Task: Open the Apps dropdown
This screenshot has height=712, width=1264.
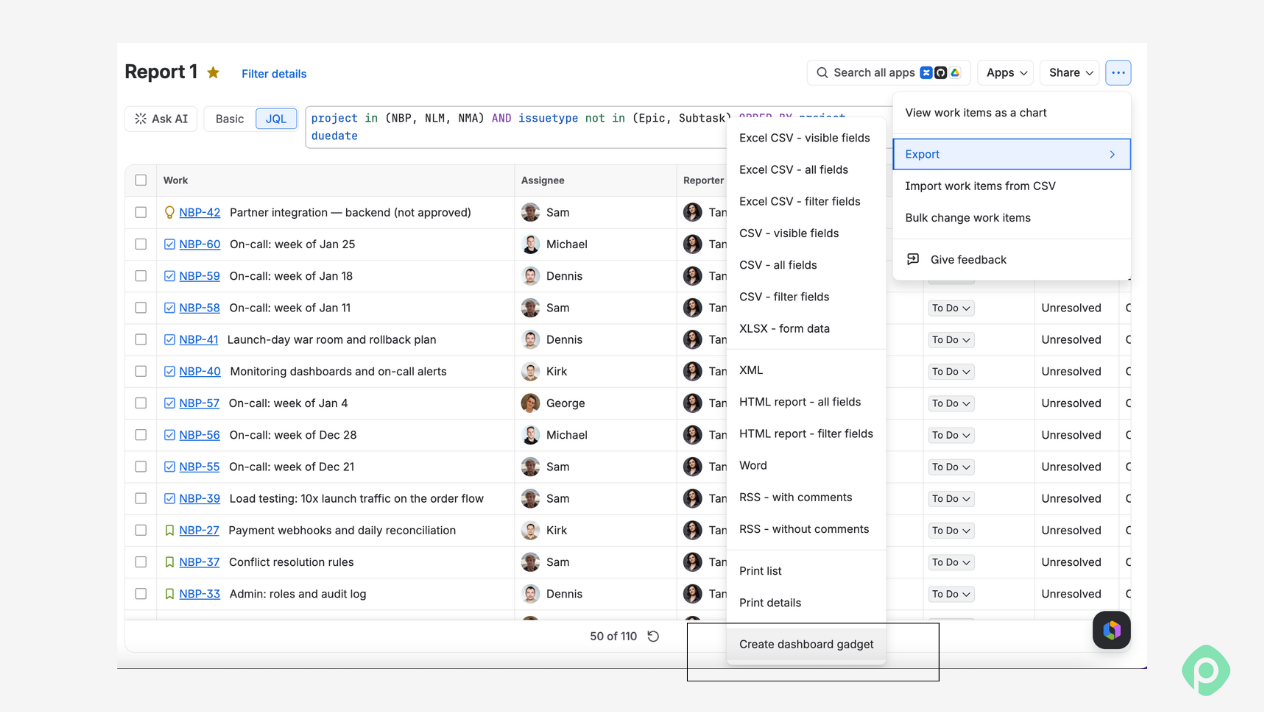Action: (x=1005, y=72)
